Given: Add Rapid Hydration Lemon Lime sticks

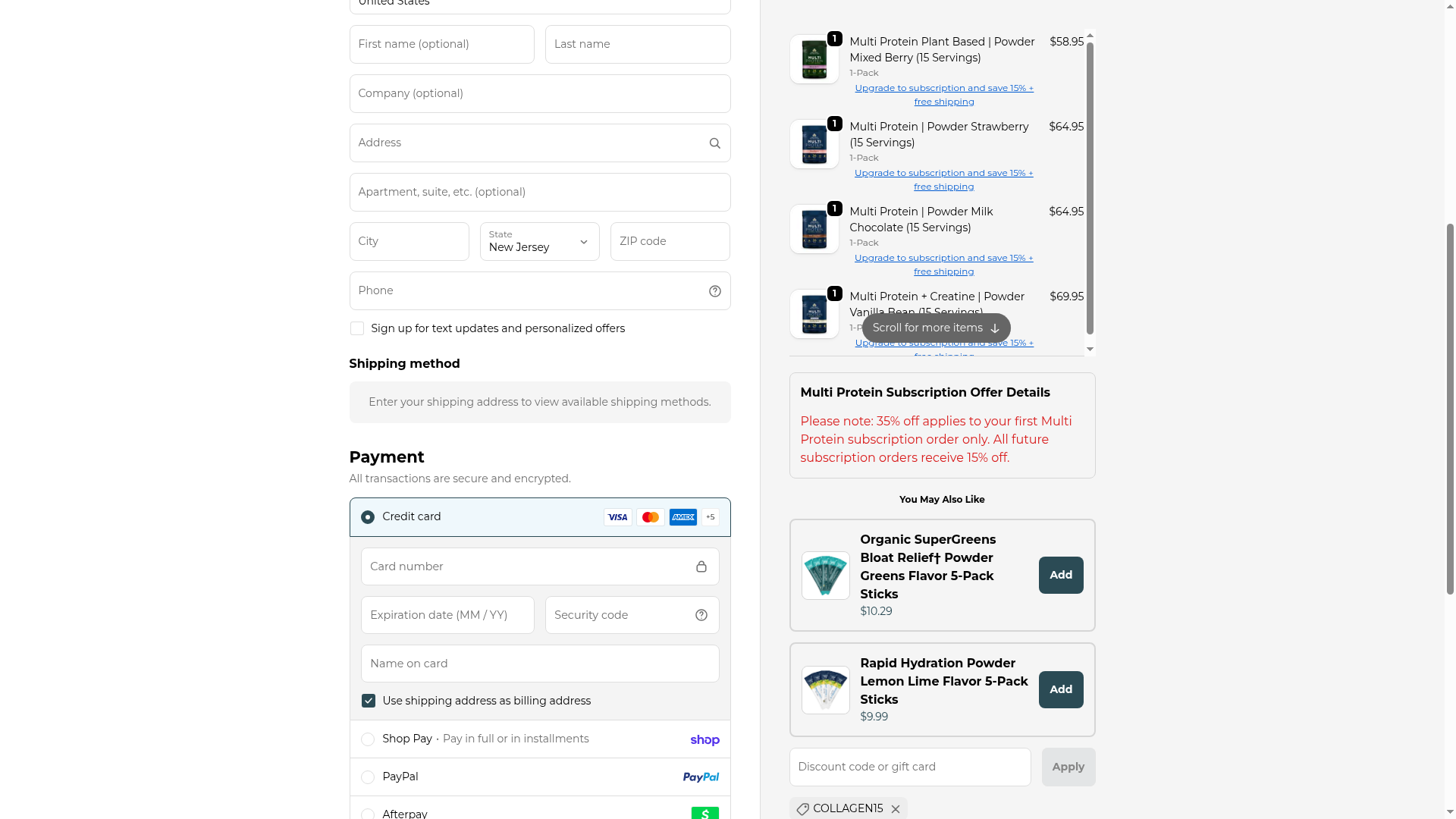Looking at the screenshot, I should pyautogui.click(x=1060, y=689).
